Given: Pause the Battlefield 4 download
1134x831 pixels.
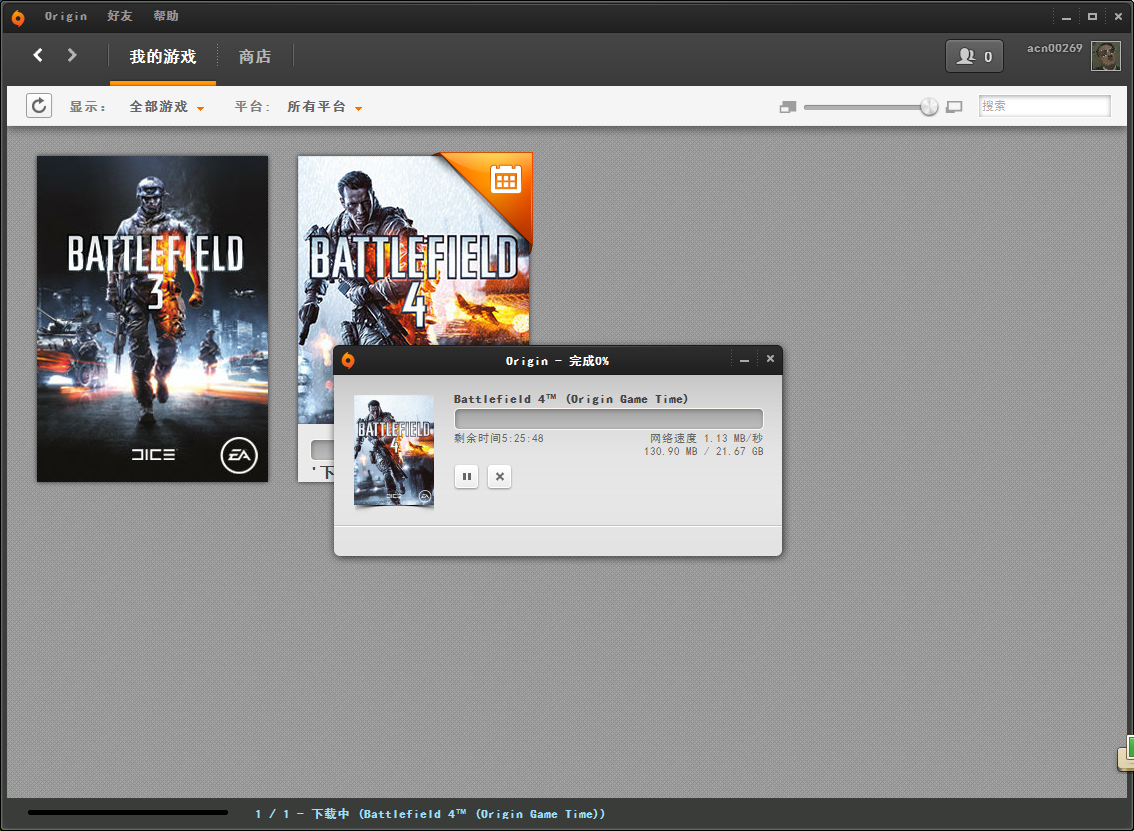Looking at the screenshot, I should coord(466,477).
